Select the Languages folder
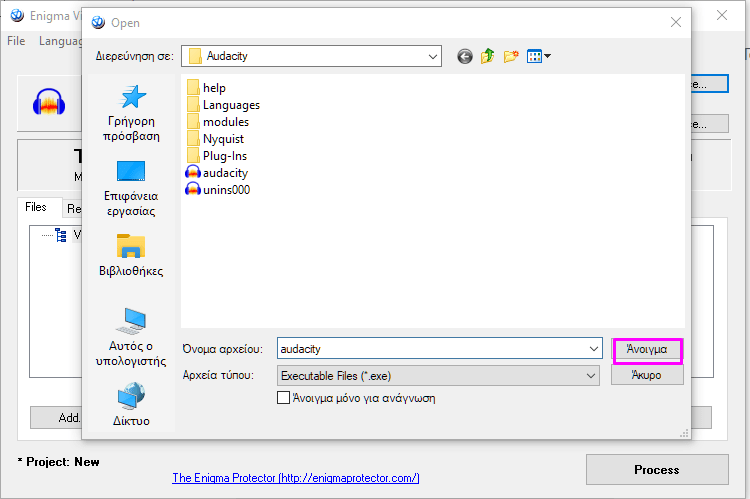 [x=223, y=105]
